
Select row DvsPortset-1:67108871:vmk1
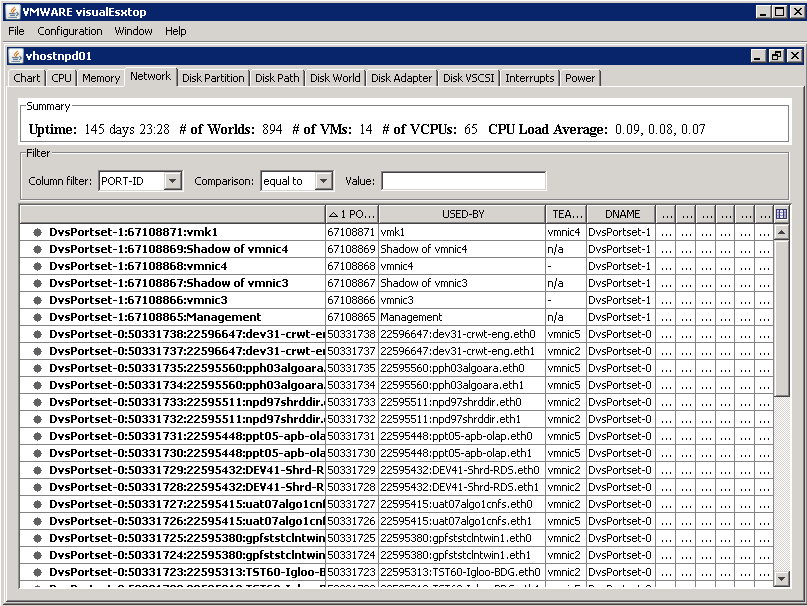pyautogui.click(x=397, y=232)
